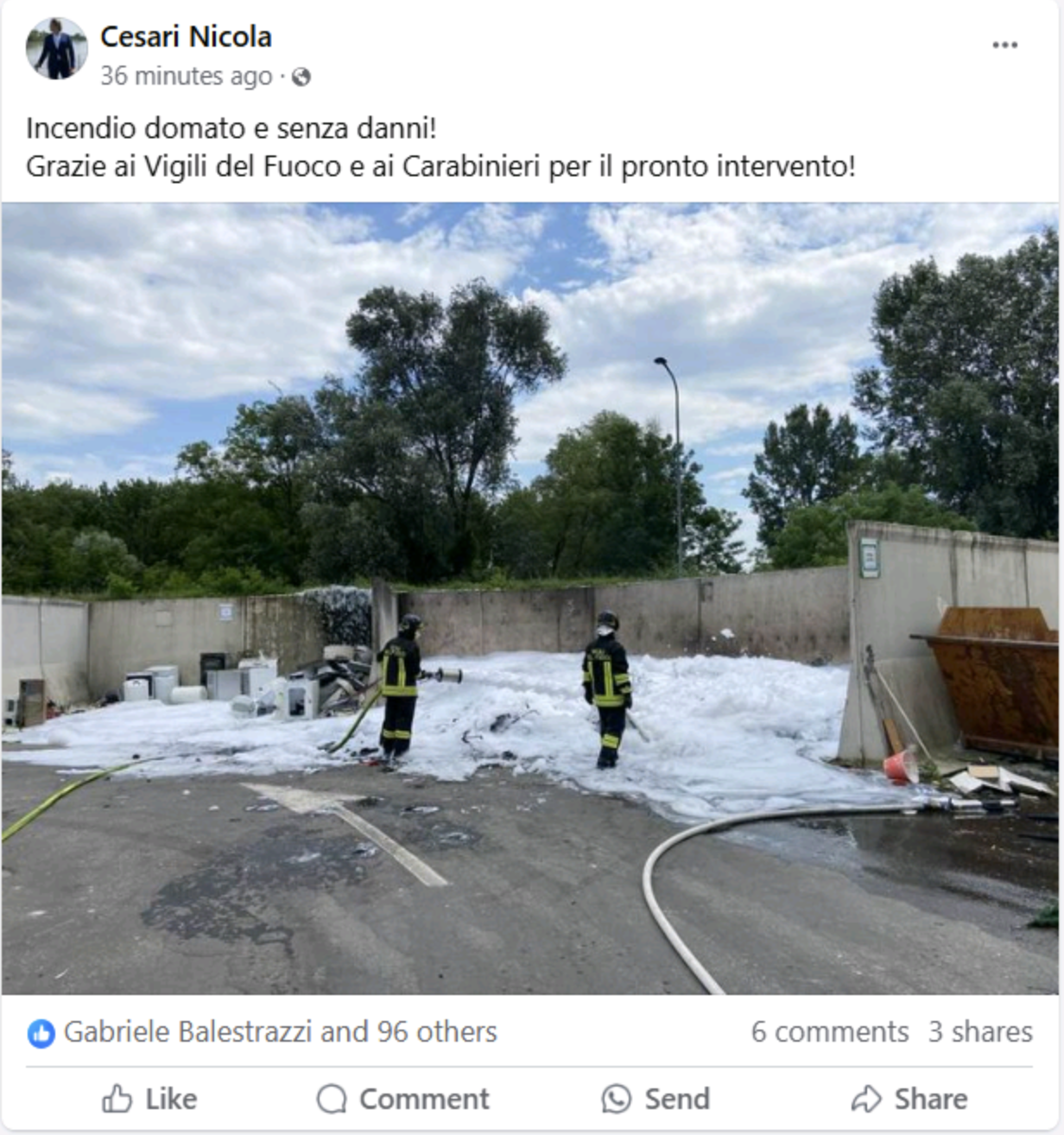
Task: Click the arrow icon beside Share
Action: [865, 1099]
